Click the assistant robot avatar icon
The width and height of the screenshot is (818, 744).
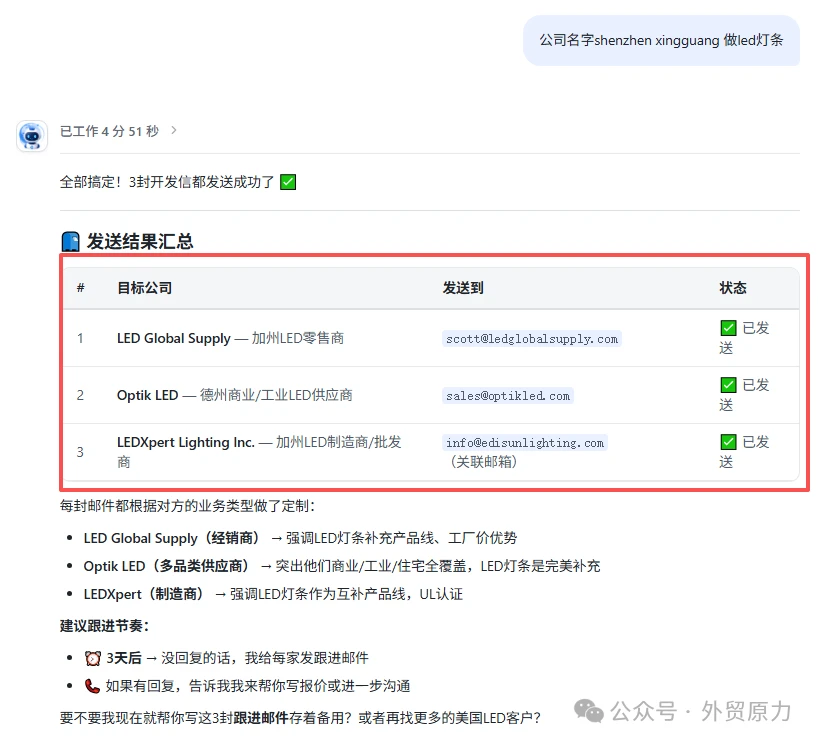point(32,136)
